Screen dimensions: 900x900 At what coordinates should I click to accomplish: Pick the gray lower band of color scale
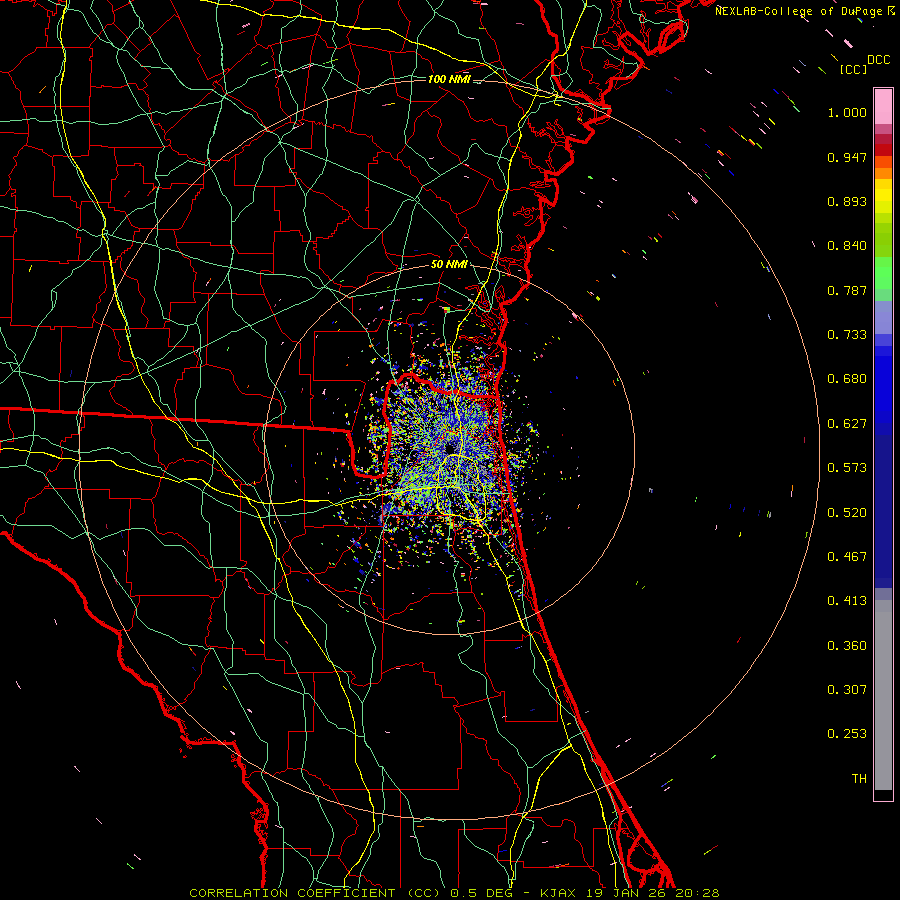(x=883, y=695)
